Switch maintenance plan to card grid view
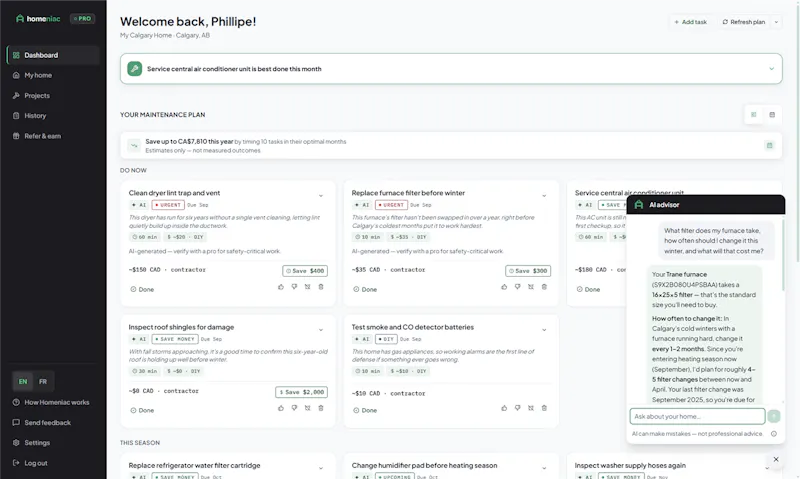Image resolution: width=800 pixels, height=479 pixels. 754,115
